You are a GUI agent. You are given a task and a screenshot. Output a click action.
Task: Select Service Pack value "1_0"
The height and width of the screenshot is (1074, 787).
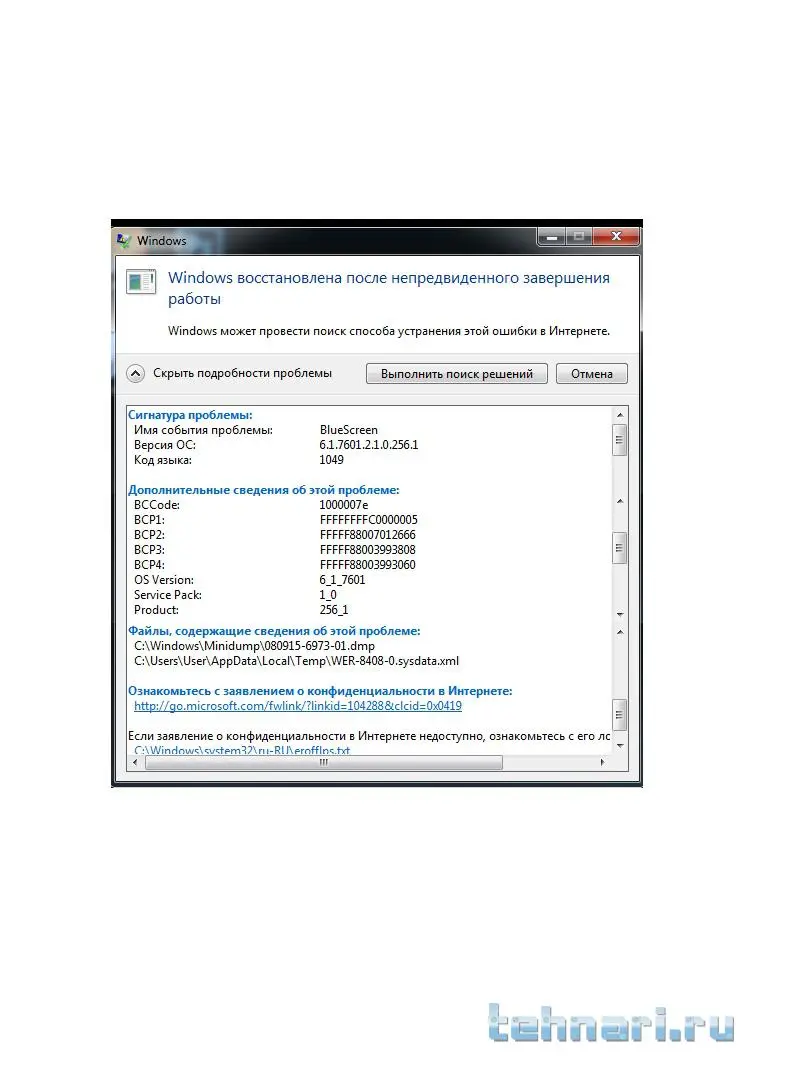328,595
